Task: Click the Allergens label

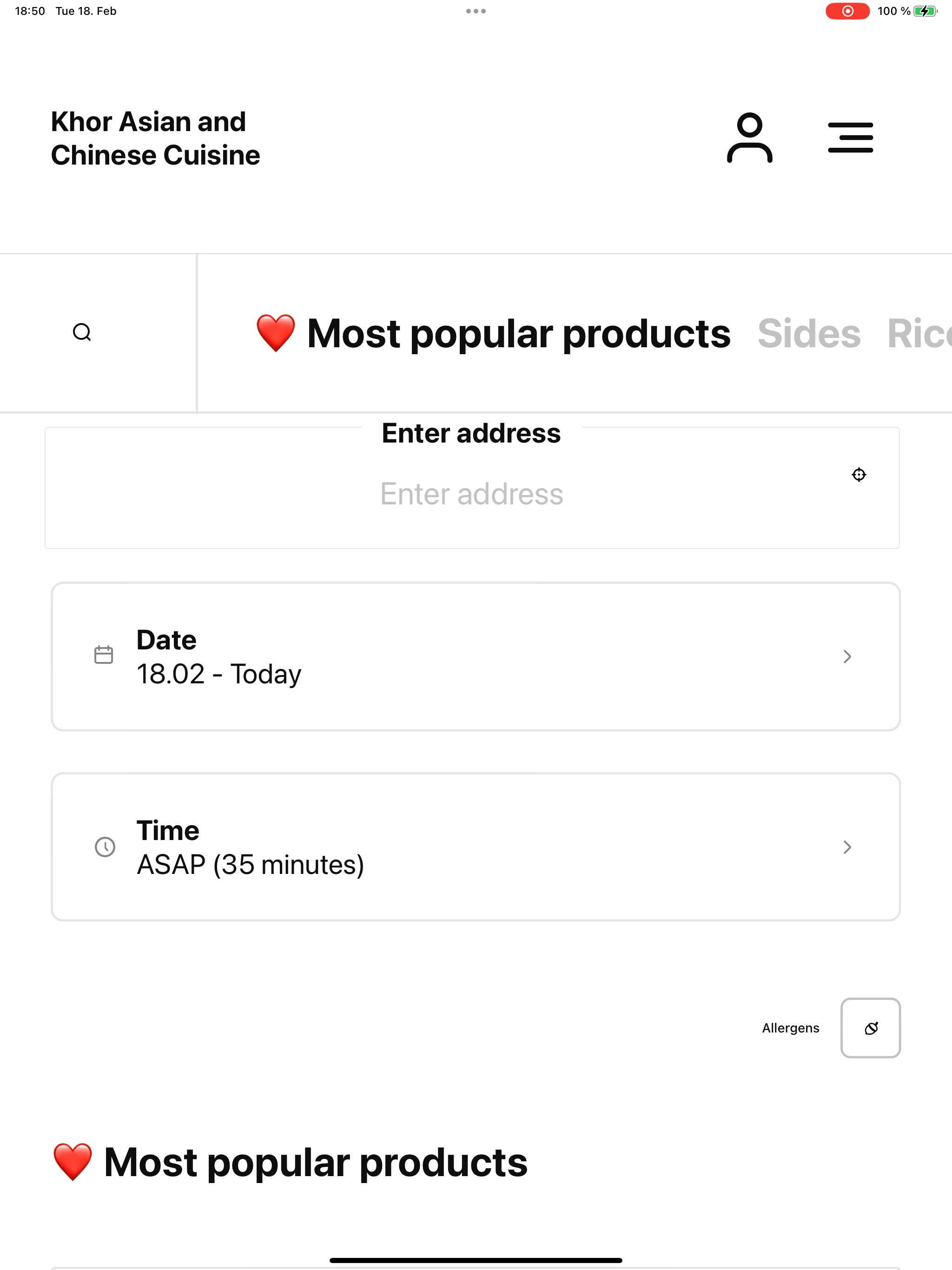Action: [x=791, y=1028]
